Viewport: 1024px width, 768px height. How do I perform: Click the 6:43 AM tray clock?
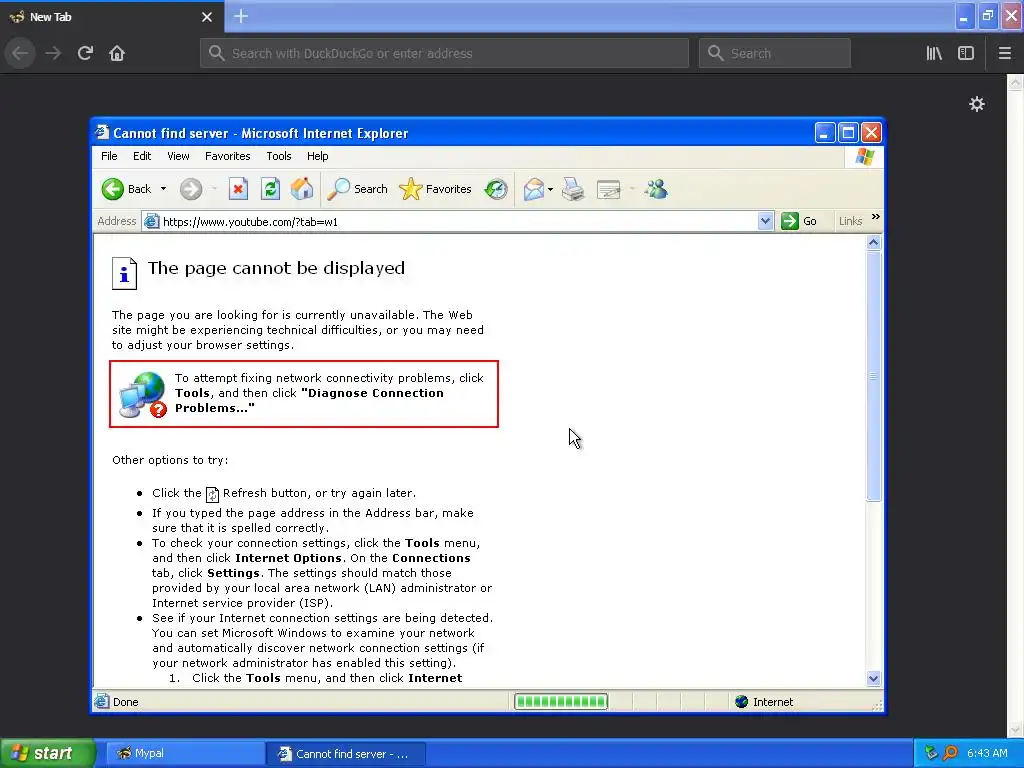(x=987, y=753)
